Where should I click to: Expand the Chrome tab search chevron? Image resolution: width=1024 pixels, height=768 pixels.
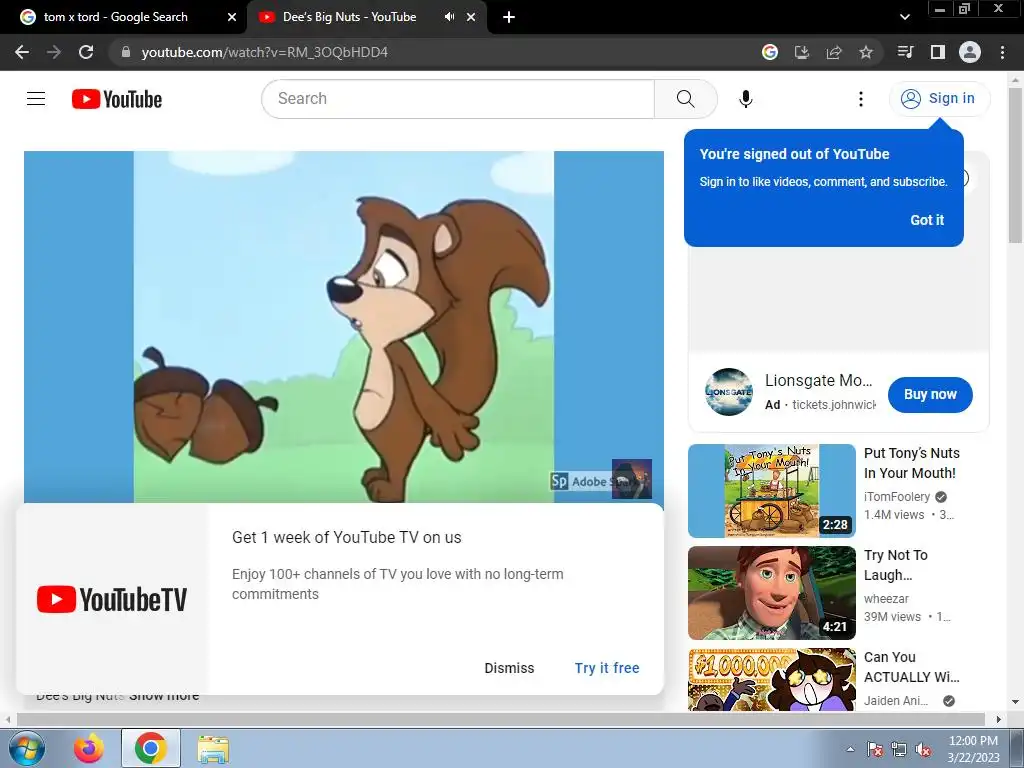tap(904, 17)
